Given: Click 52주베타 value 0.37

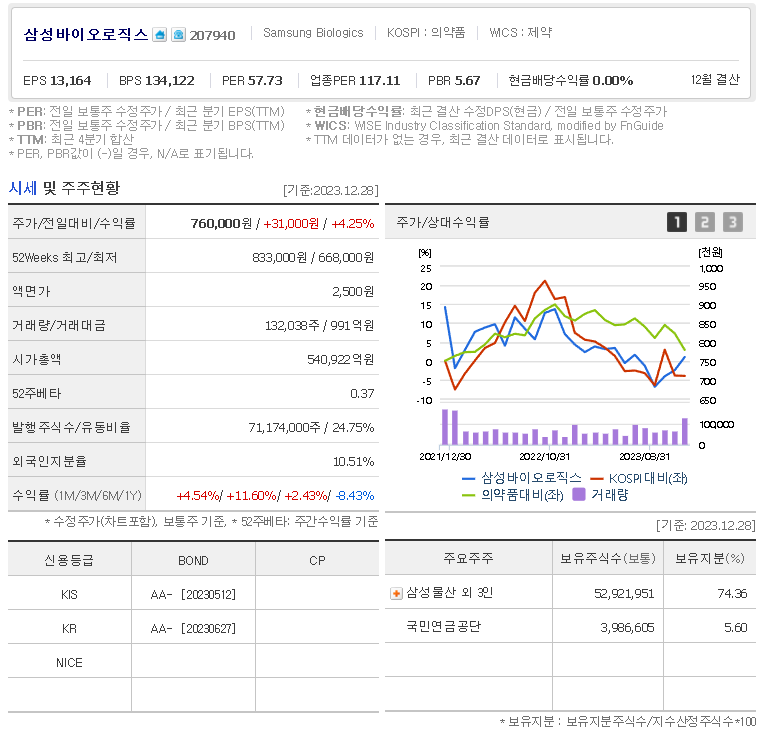Looking at the screenshot, I should [362, 394].
